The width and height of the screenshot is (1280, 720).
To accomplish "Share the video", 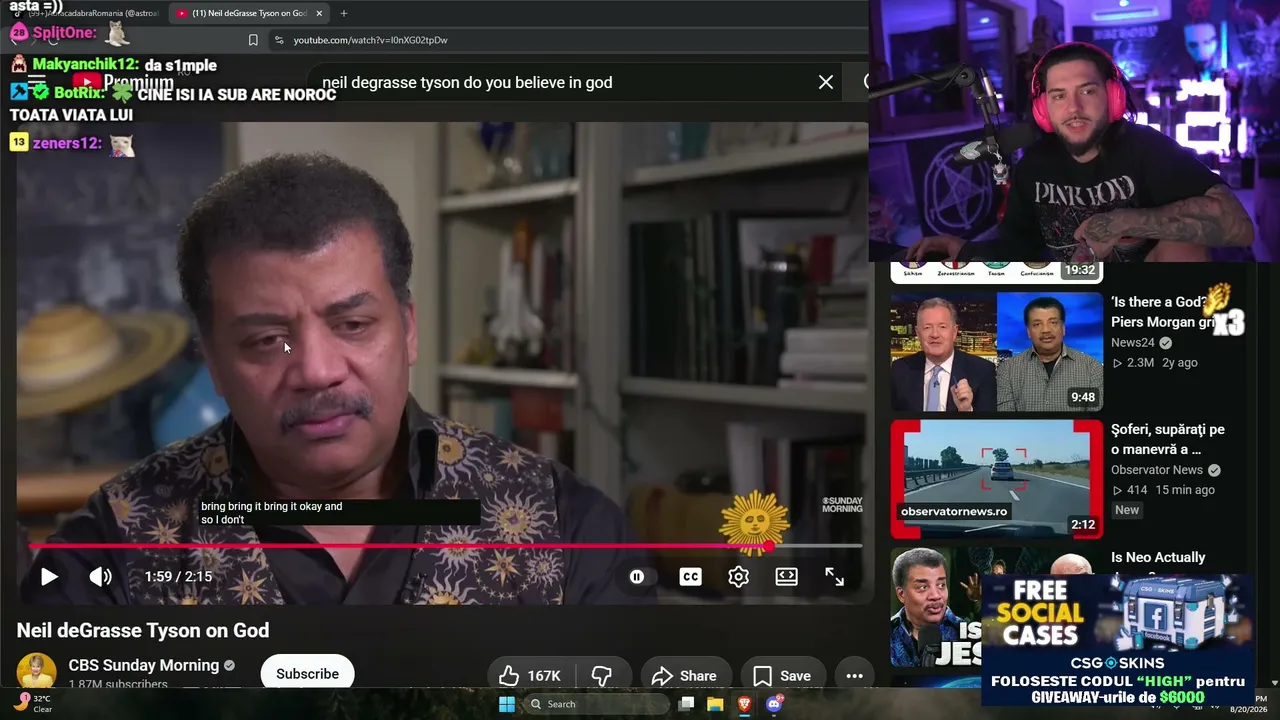I will (684, 676).
